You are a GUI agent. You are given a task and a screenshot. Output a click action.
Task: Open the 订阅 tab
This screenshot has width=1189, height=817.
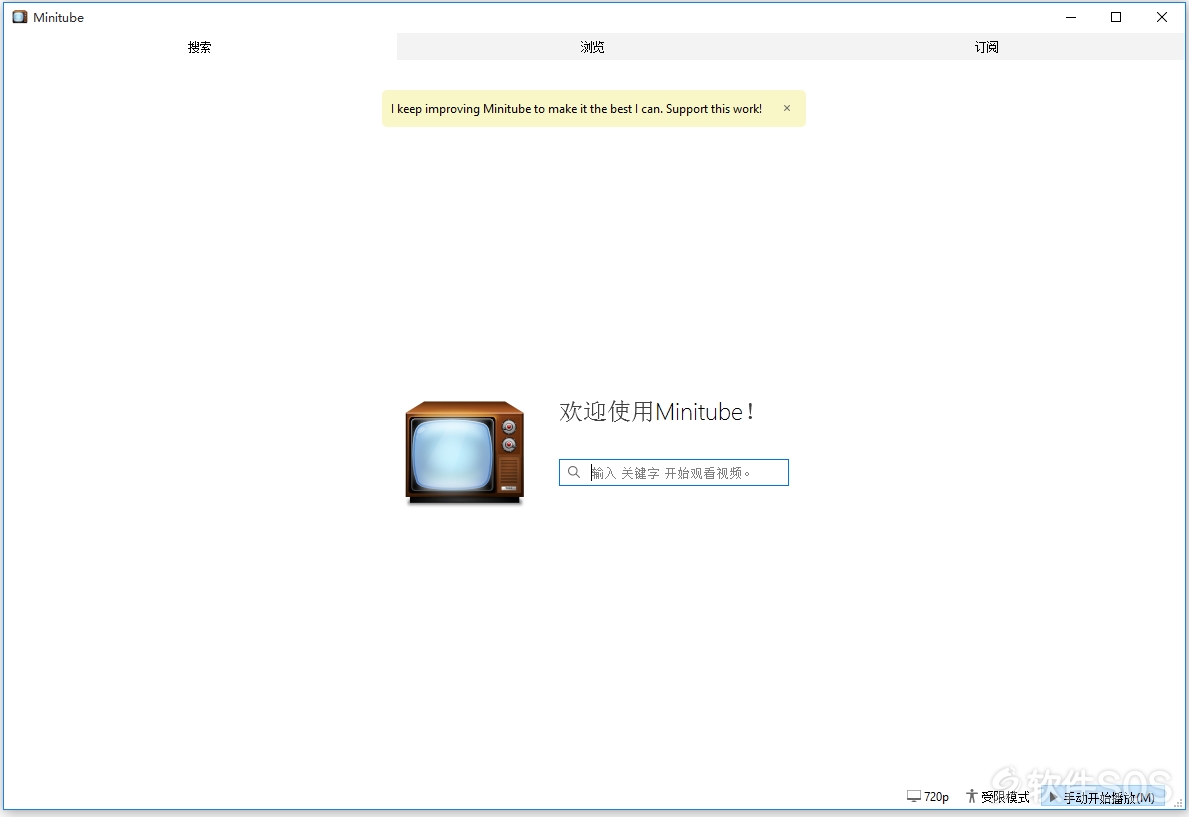pyautogui.click(x=987, y=47)
